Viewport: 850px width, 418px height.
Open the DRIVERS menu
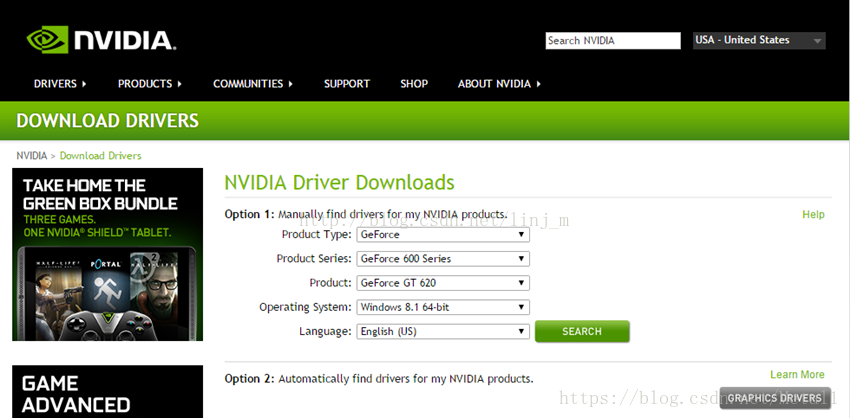tap(60, 83)
